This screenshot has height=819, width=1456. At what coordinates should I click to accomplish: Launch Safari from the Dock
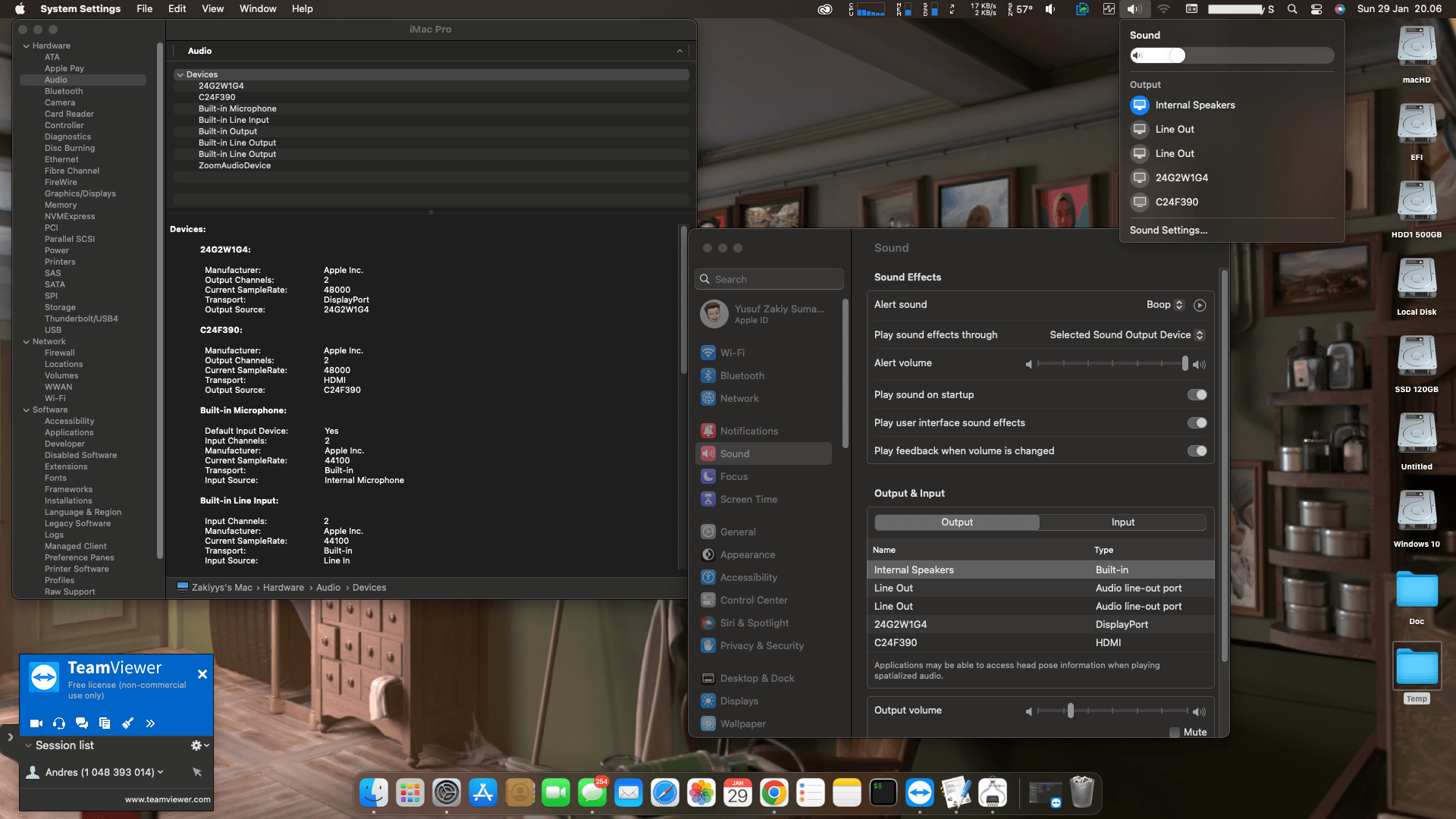point(665,793)
